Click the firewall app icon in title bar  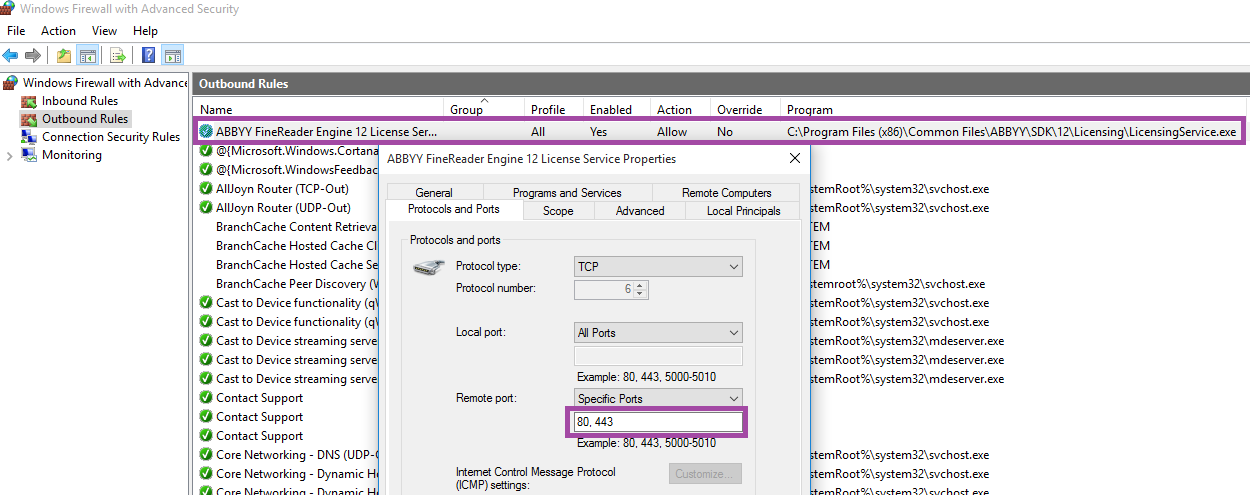coord(8,9)
